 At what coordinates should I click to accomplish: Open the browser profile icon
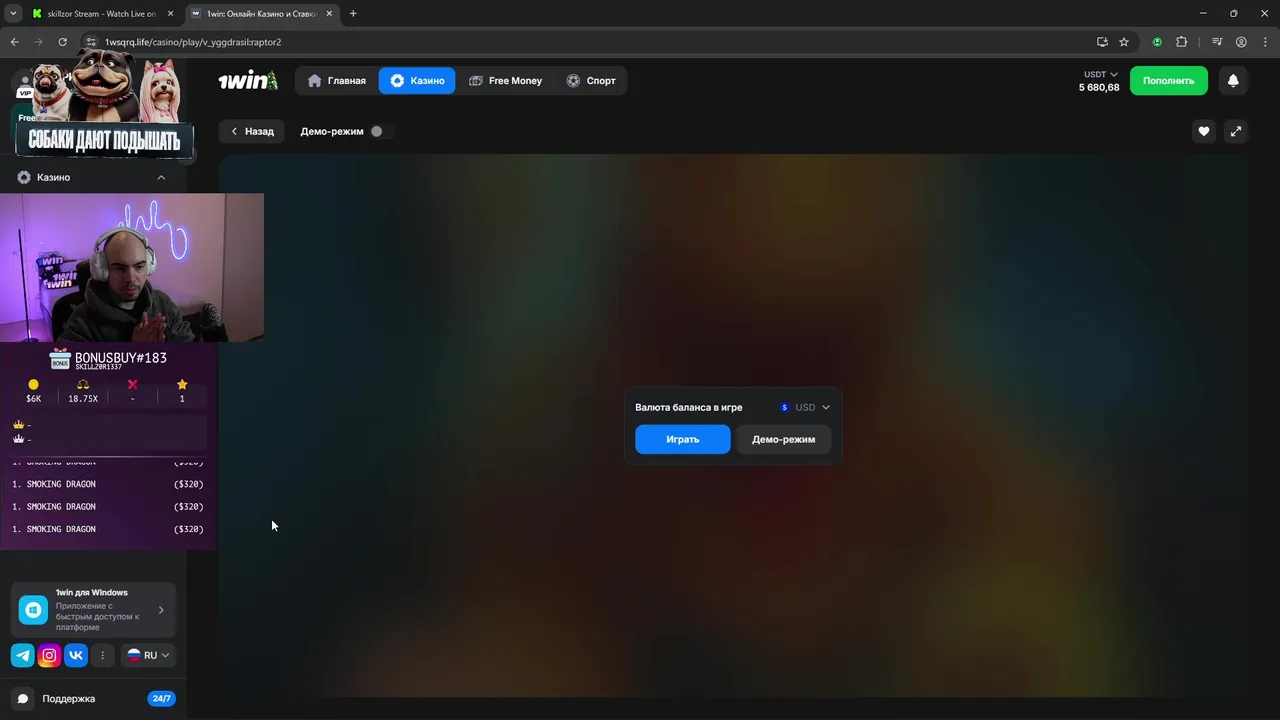click(x=1241, y=42)
